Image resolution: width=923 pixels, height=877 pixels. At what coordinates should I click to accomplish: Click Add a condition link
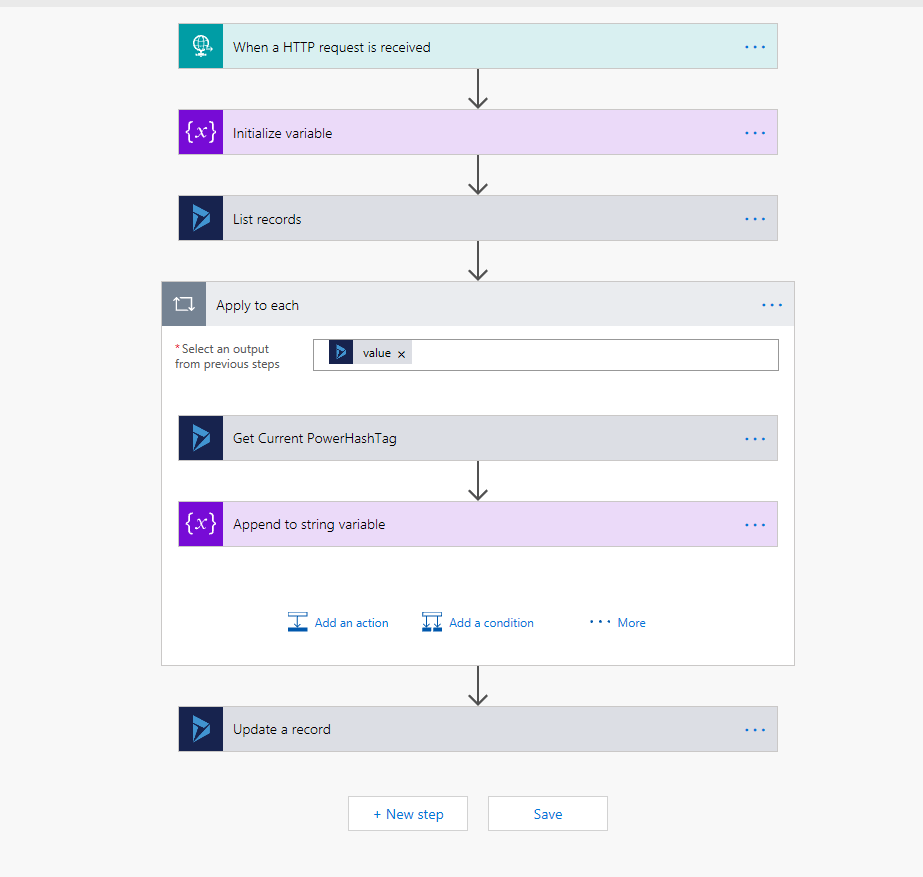click(x=479, y=623)
